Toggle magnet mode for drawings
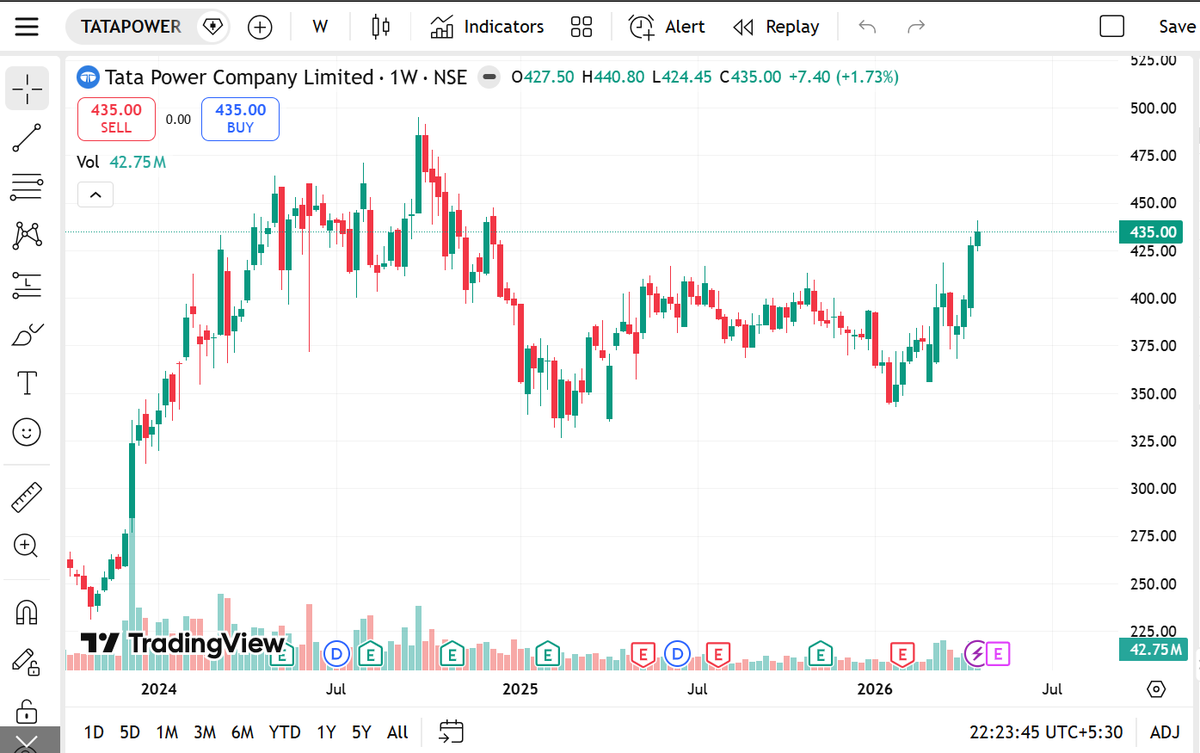Viewport: 1200px width, 753px height. point(27,611)
